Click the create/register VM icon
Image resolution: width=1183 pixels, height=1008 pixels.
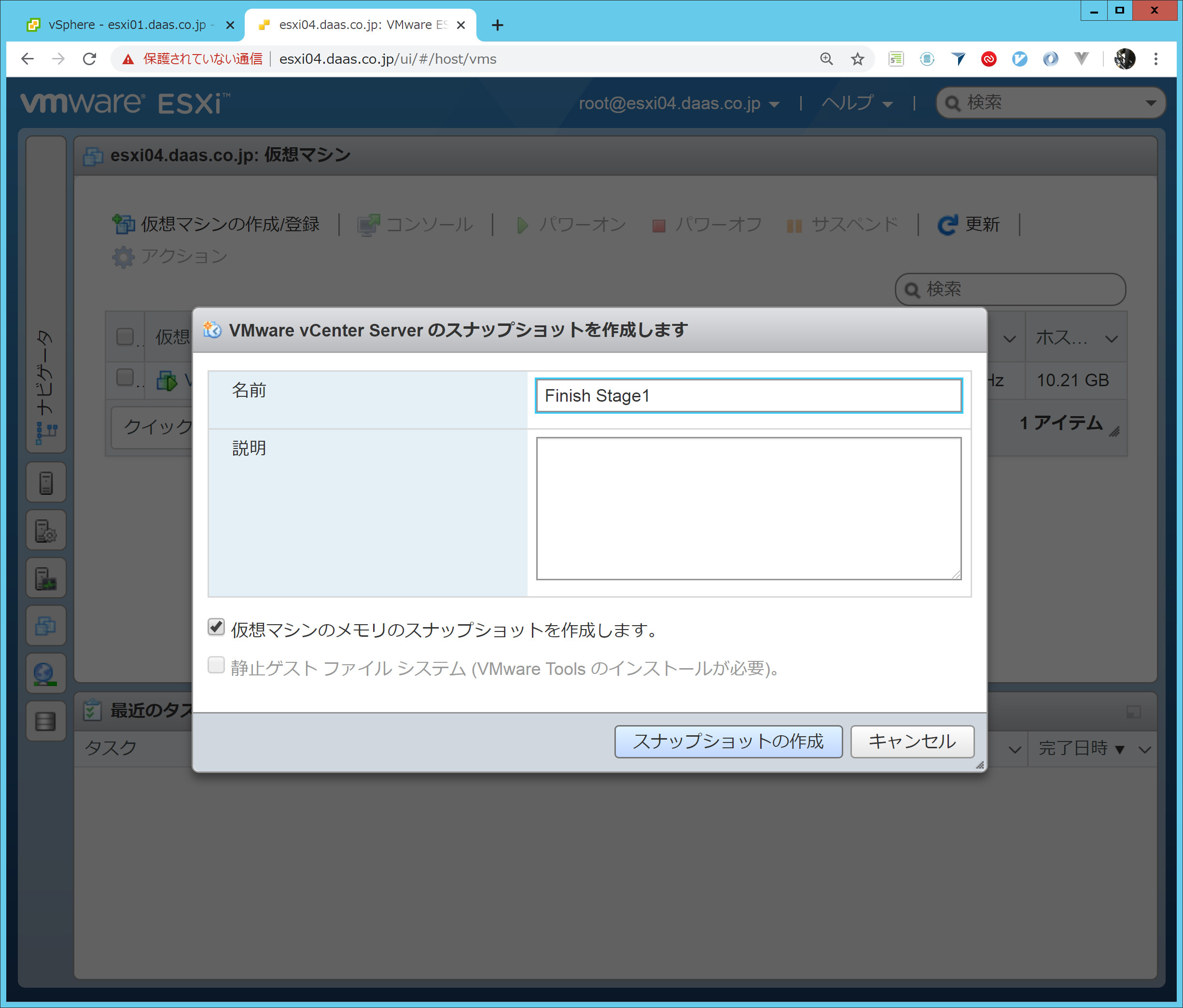(x=124, y=224)
